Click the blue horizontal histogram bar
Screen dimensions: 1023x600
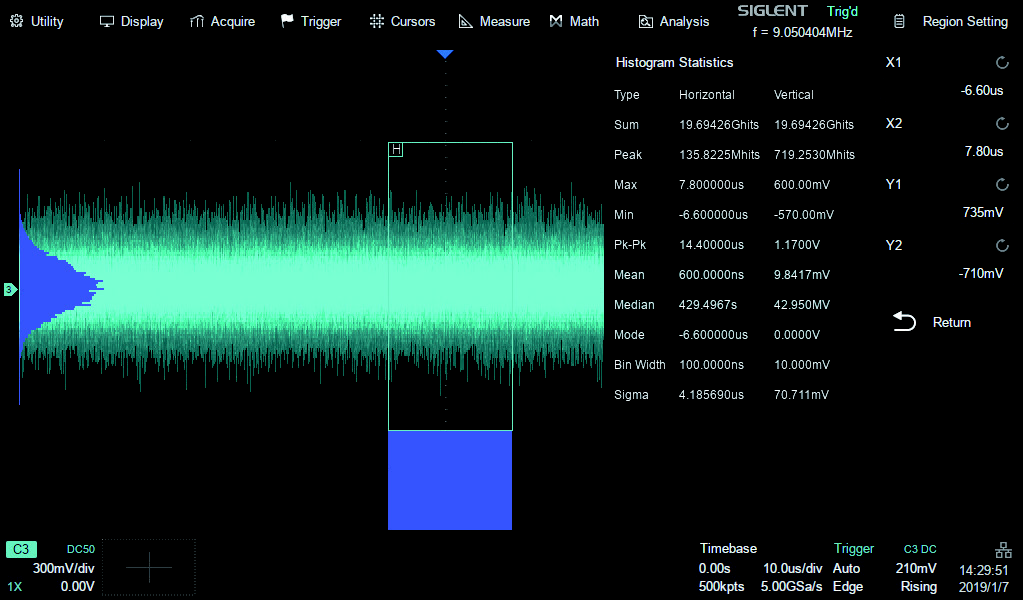(x=450, y=480)
